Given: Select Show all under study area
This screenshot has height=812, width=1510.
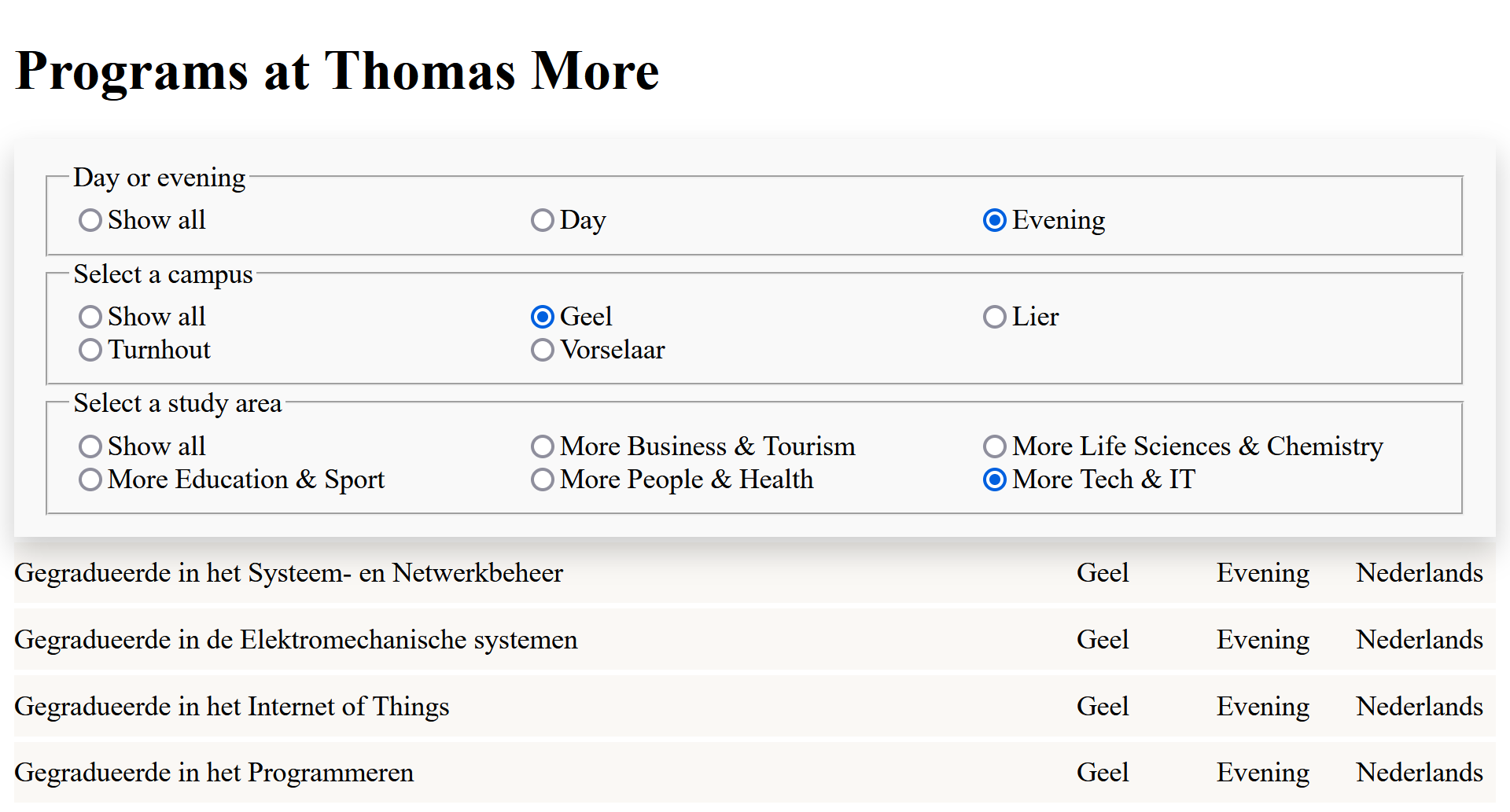Looking at the screenshot, I should coord(90,446).
